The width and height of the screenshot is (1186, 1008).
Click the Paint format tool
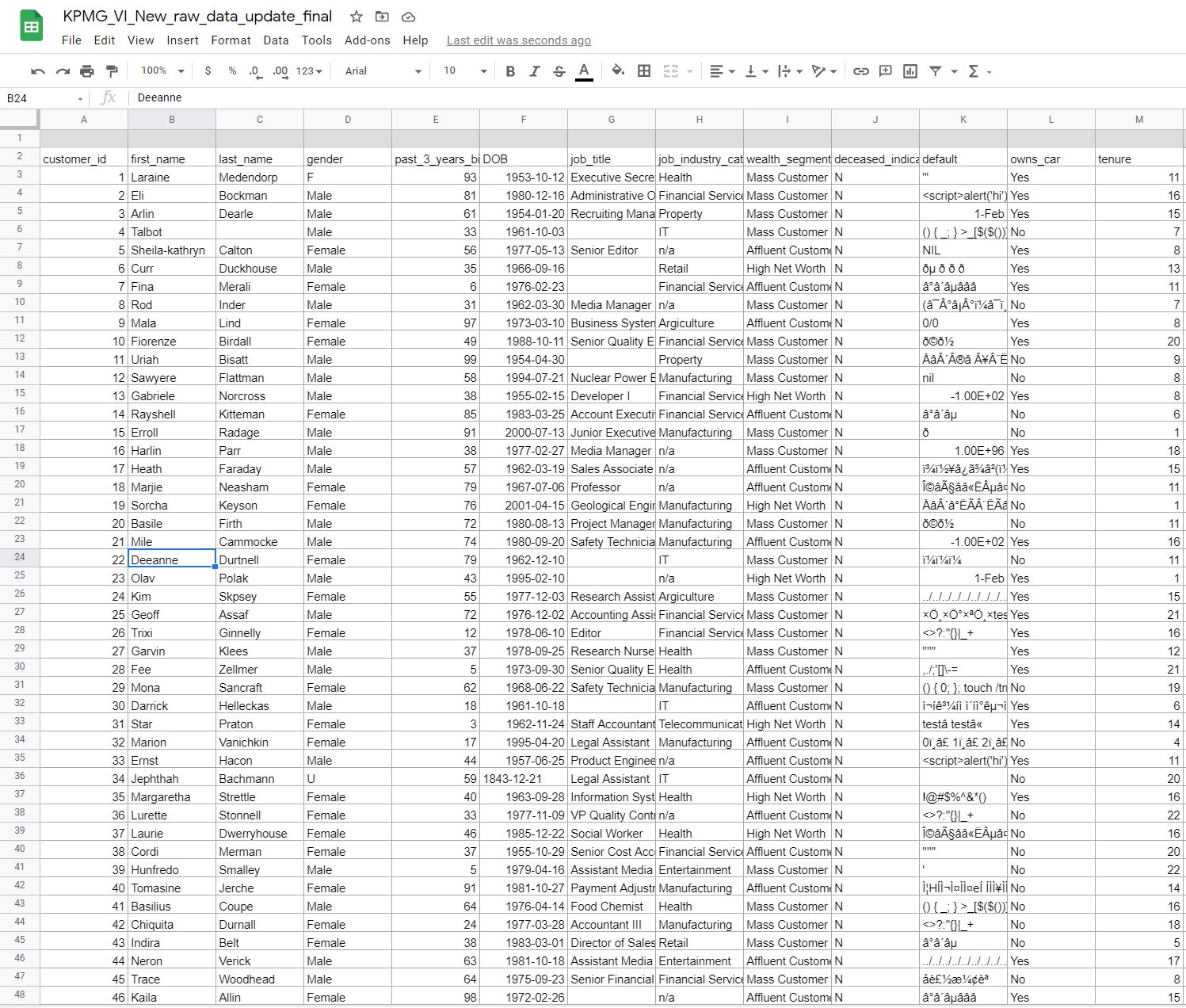point(112,71)
